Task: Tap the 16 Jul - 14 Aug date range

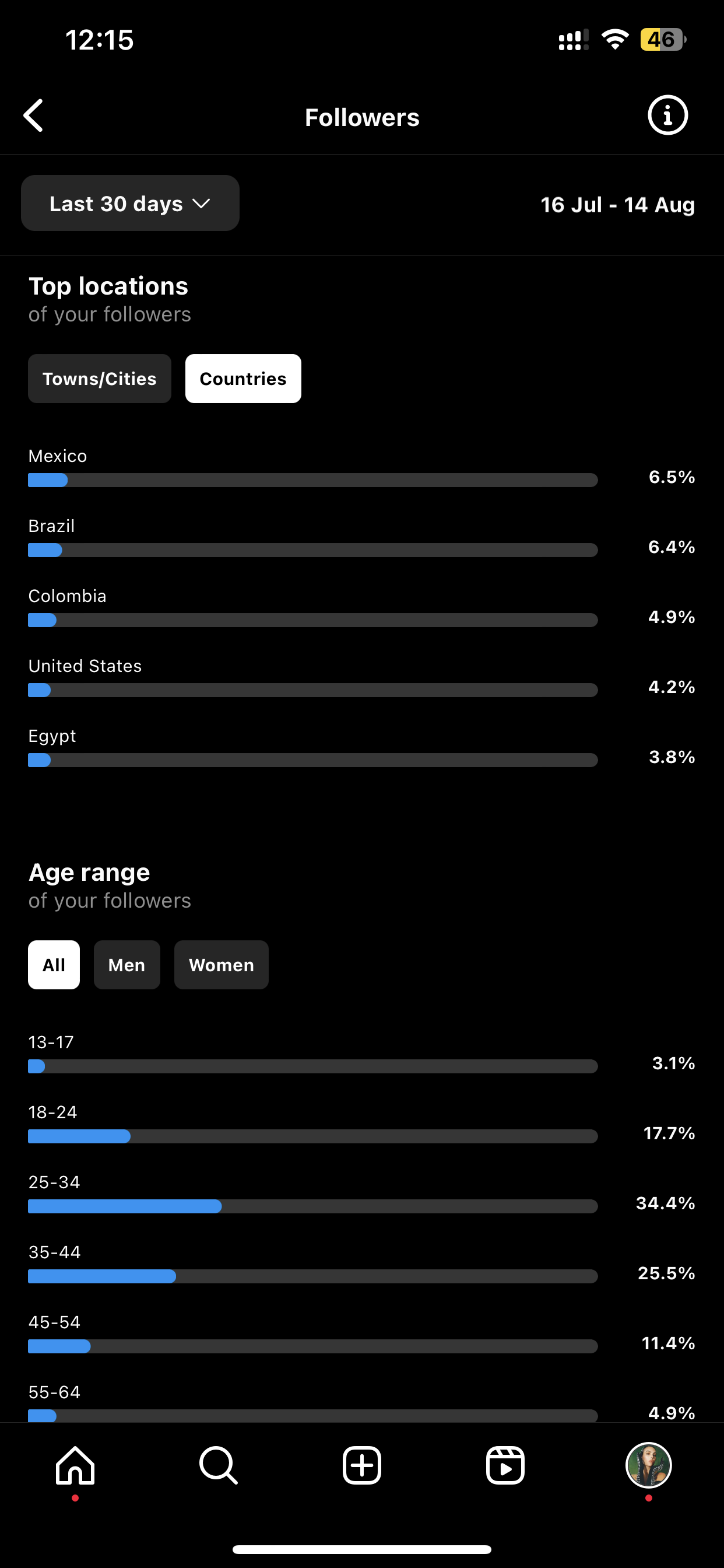Action: 617,205
